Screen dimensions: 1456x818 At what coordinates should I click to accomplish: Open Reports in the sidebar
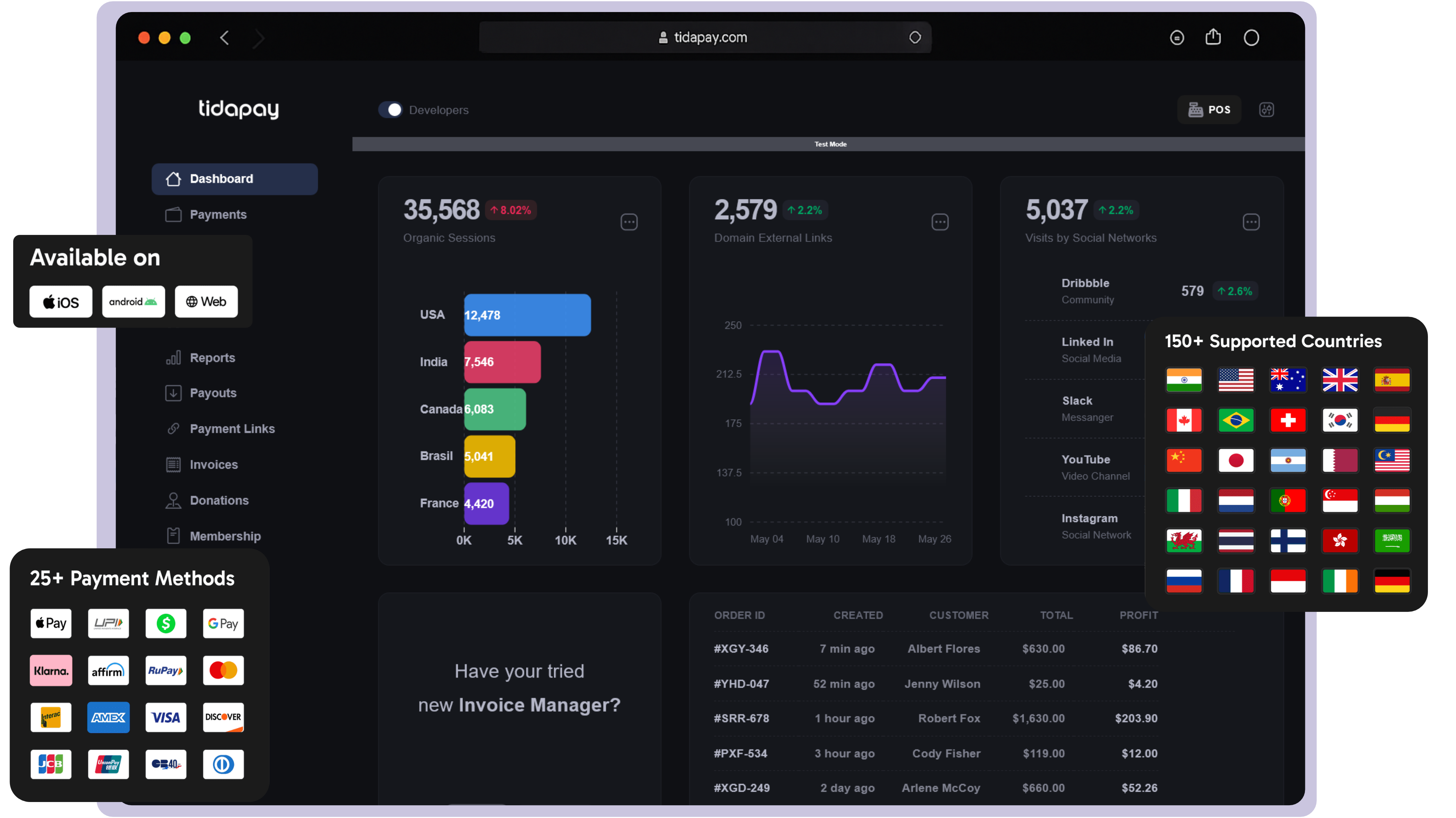pos(212,357)
